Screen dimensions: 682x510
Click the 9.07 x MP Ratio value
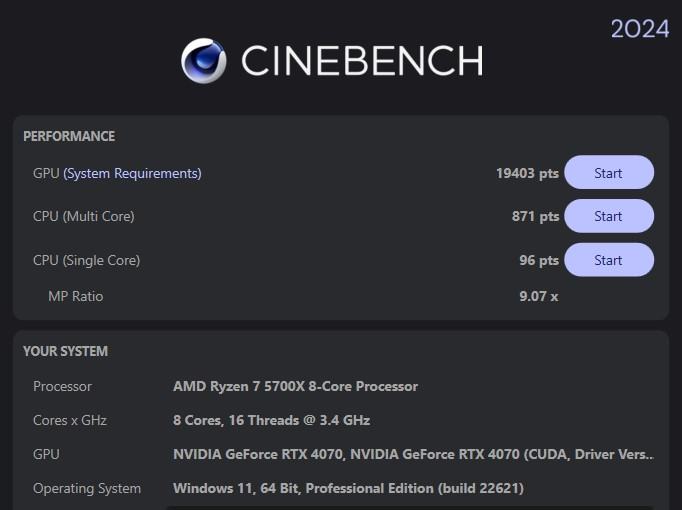click(x=538, y=296)
